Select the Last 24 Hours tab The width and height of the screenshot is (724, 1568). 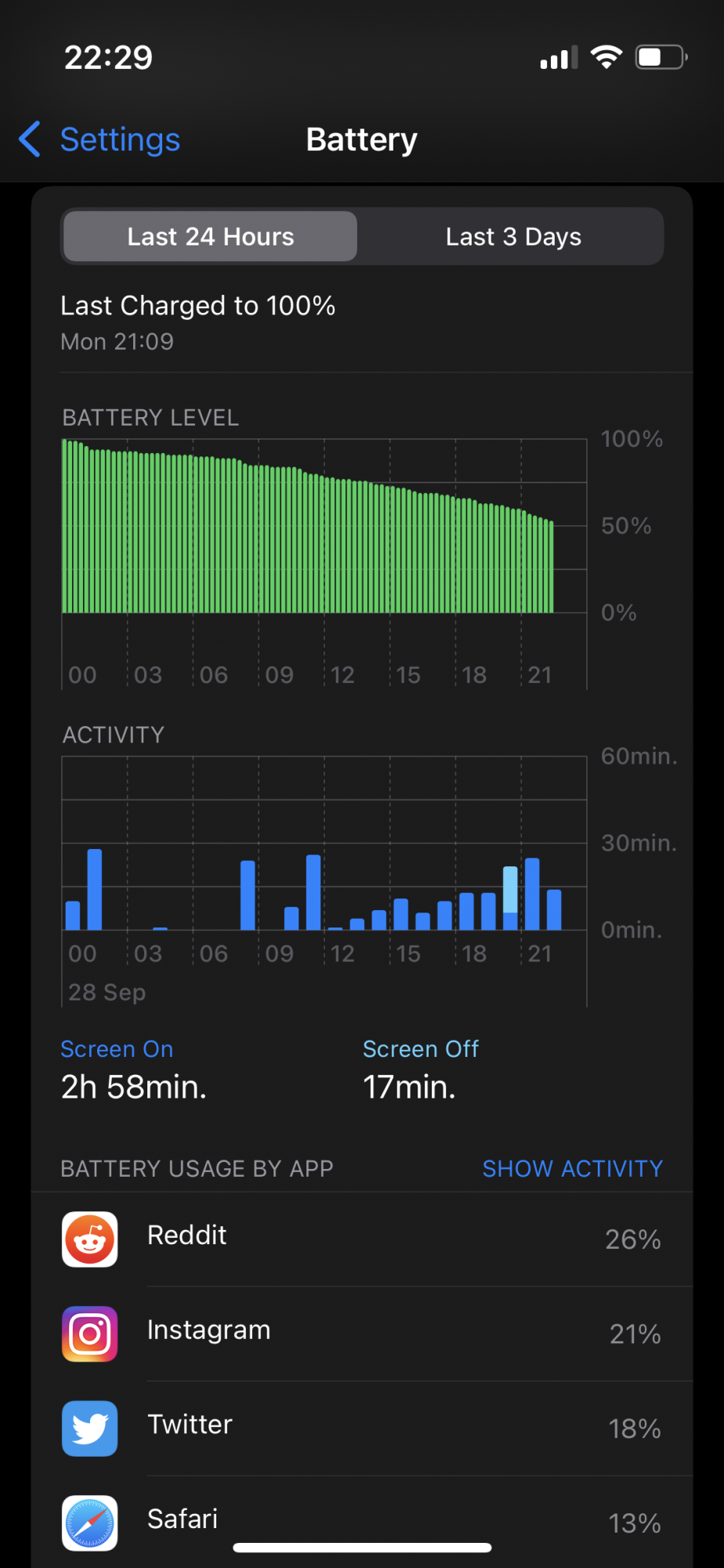click(210, 237)
